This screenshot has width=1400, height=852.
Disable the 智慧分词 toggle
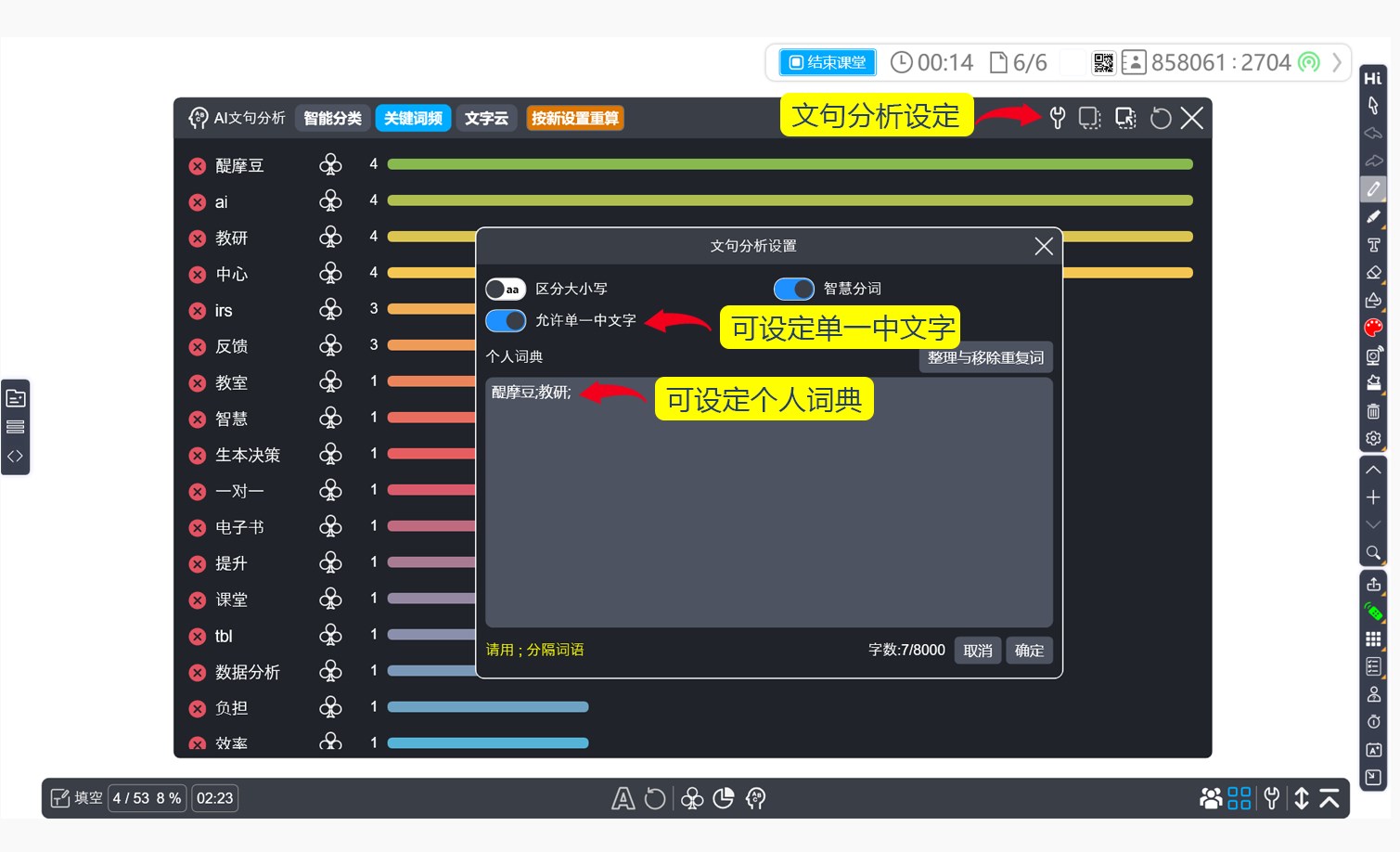[793, 290]
